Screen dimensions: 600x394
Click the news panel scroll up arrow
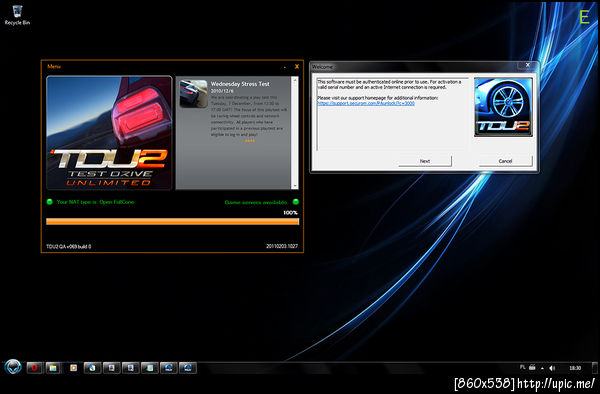(x=295, y=80)
